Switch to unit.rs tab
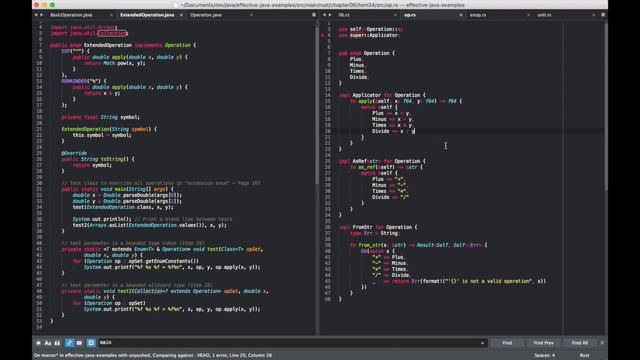Viewport: 640px width, 360px height. pyautogui.click(x=544, y=15)
